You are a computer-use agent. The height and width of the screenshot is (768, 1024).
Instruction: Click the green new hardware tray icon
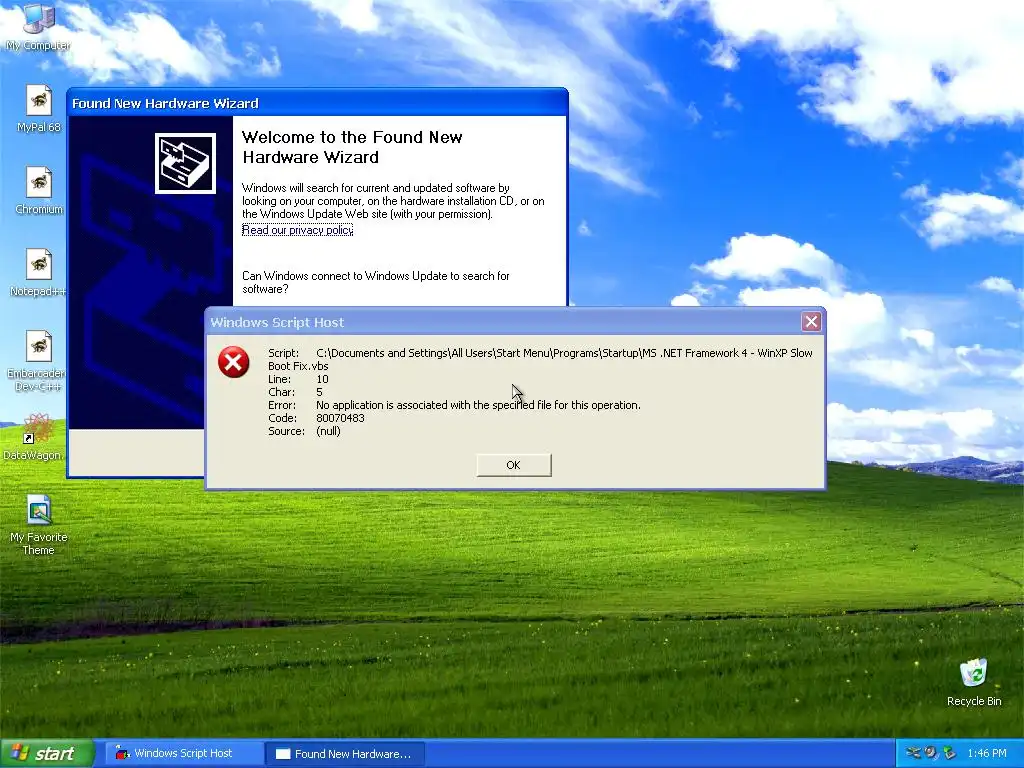[949, 753]
